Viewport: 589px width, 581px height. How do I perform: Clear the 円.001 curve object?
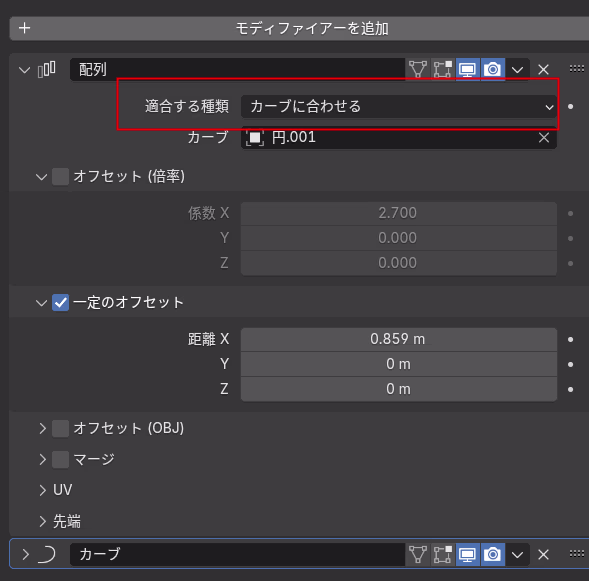click(x=544, y=138)
